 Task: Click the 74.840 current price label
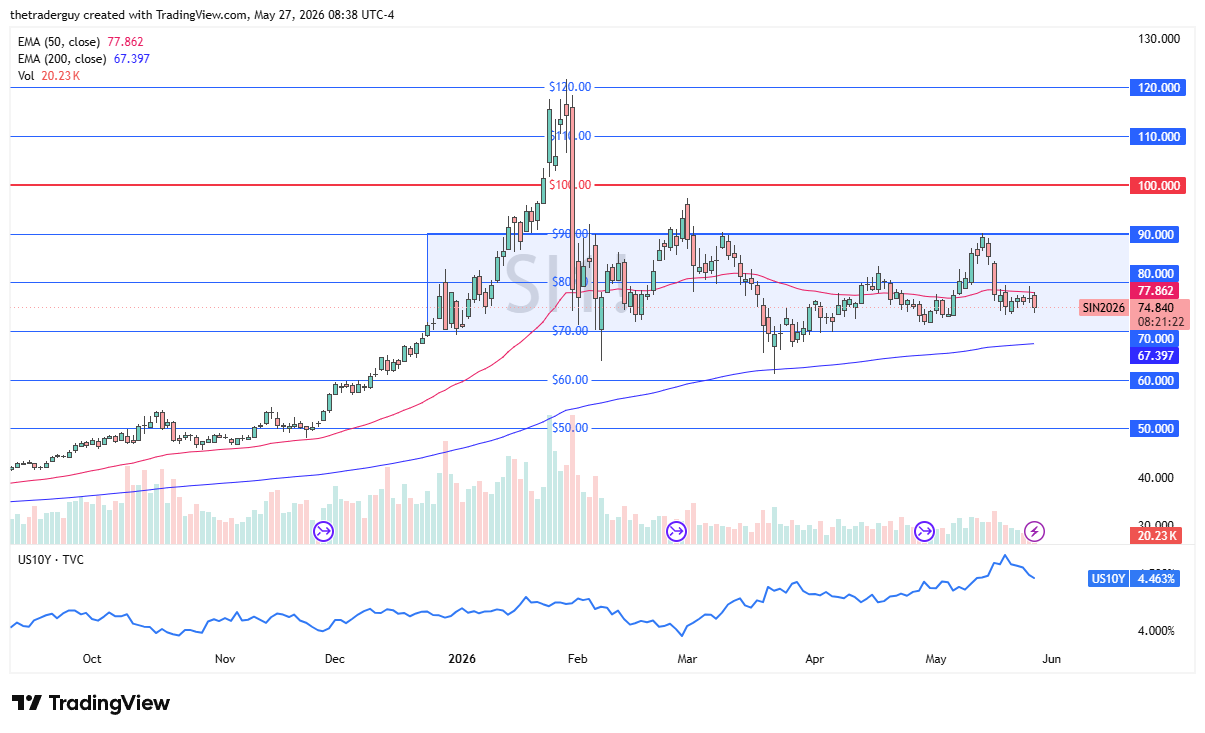(1156, 308)
